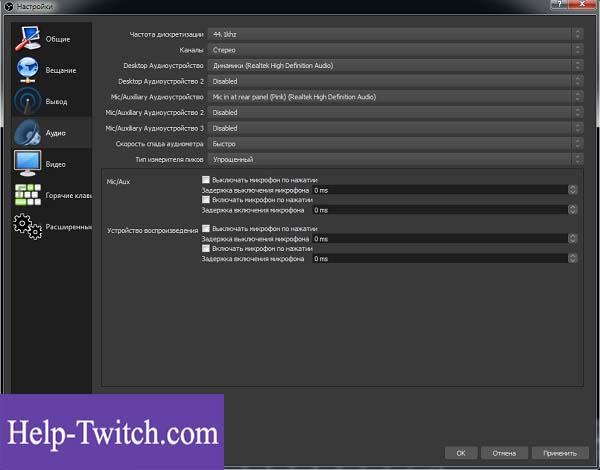The width and height of the screenshot is (600, 470).
Task: Click the OBS logo in title bar
Action: point(8,7)
